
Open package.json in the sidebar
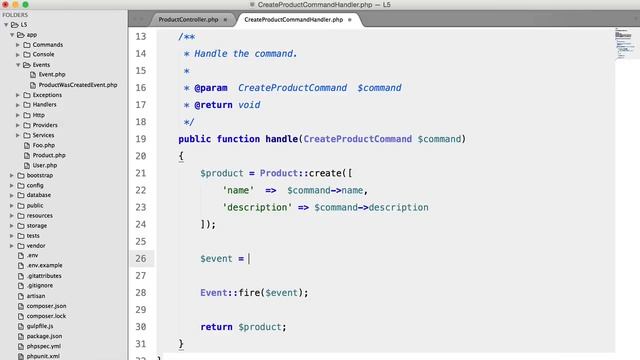click(44, 336)
